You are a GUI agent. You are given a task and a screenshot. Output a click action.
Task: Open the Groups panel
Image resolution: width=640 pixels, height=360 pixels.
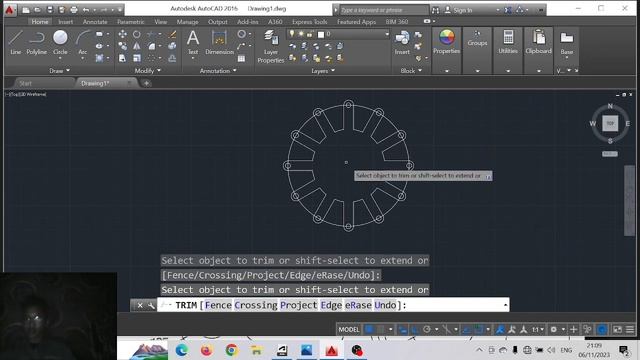click(477, 39)
